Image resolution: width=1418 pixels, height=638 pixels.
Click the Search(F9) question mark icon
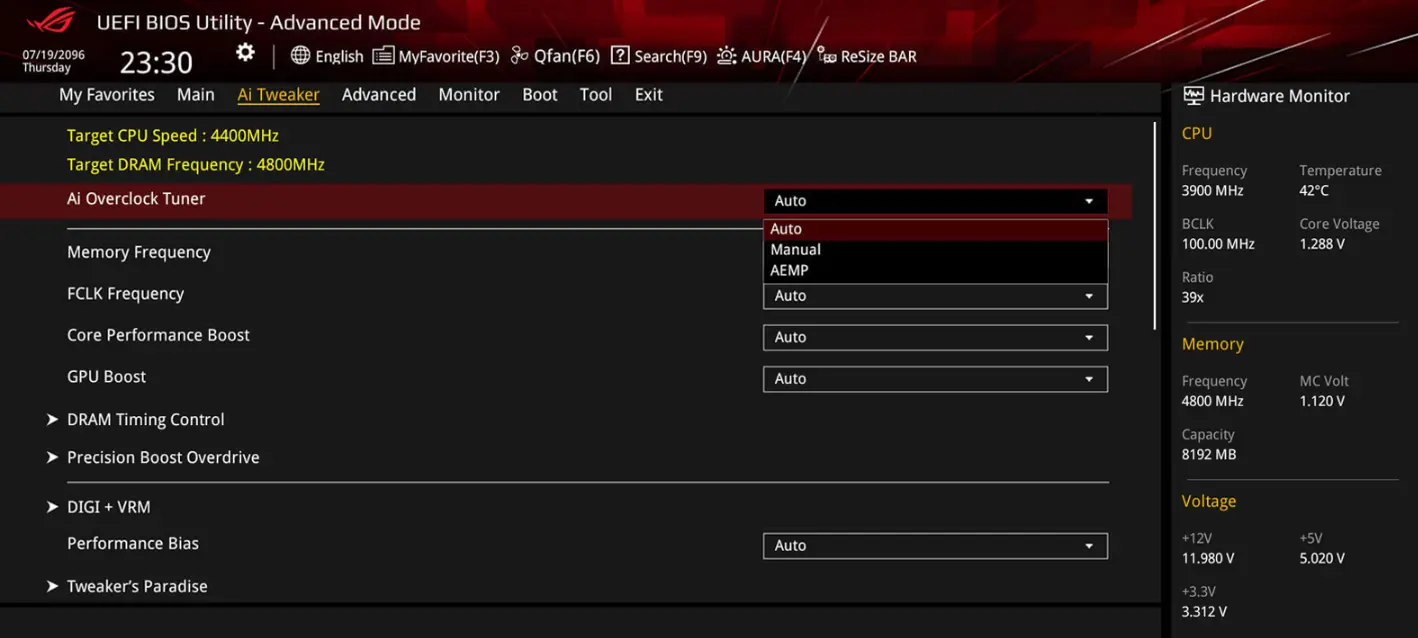click(x=620, y=56)
